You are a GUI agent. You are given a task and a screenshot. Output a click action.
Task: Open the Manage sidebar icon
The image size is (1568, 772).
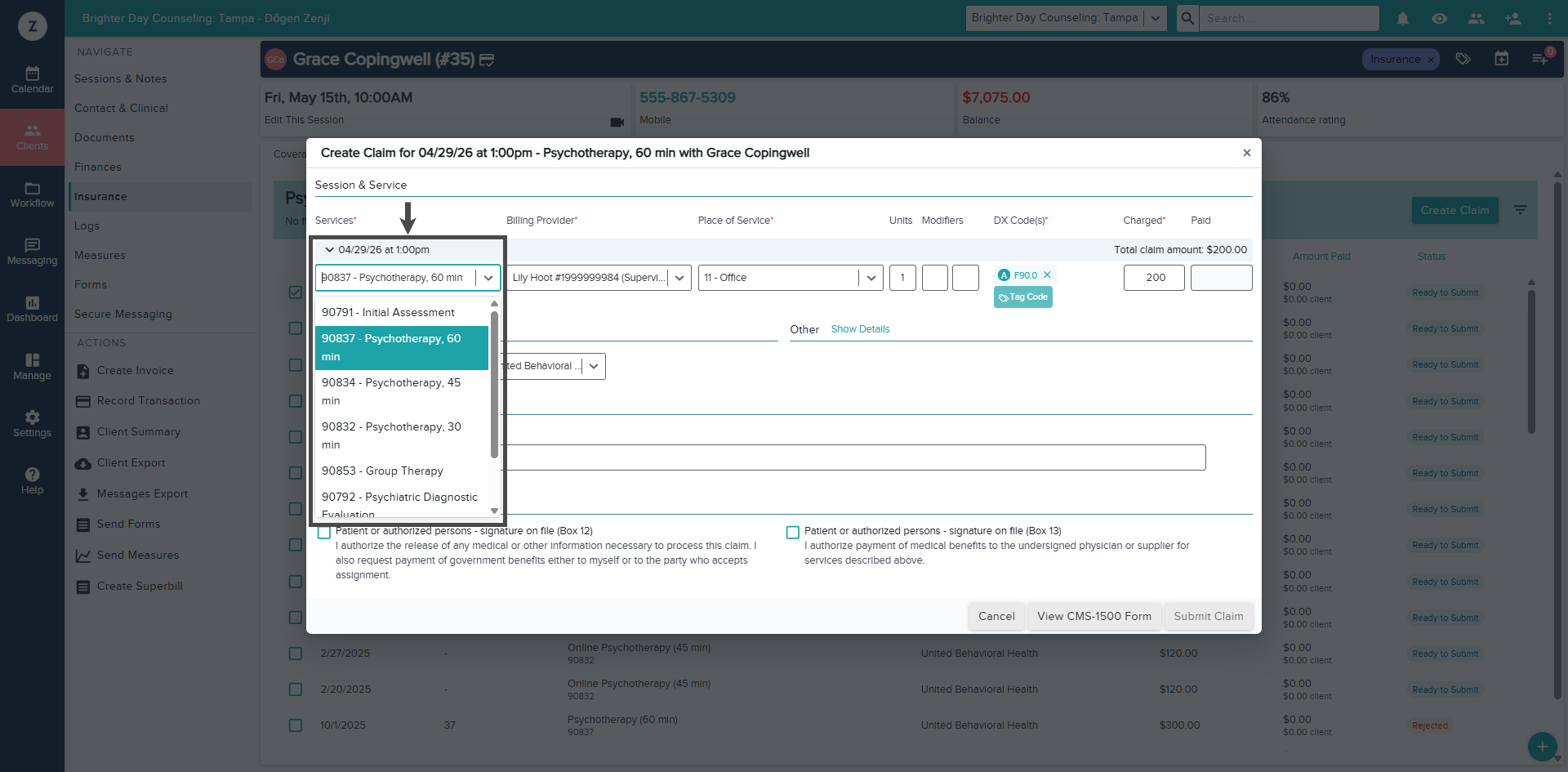click(32, 367)
